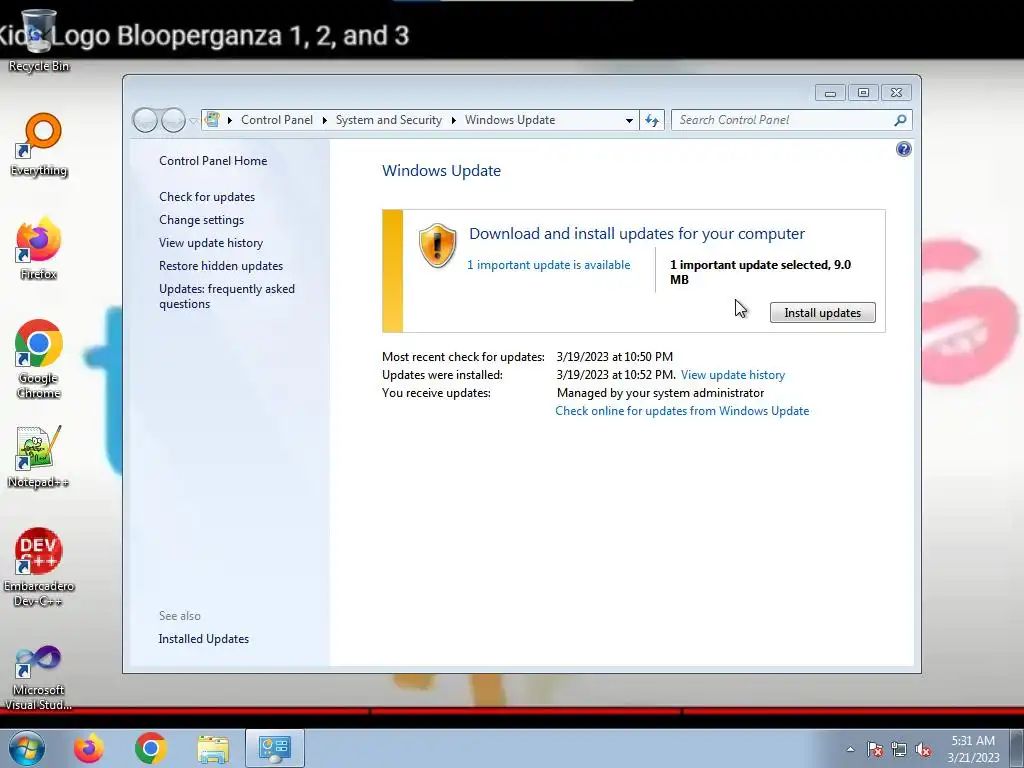Viewport: 1024px width, 768px height.
Task: Click the Install updates button
Action: coord(822,313)
